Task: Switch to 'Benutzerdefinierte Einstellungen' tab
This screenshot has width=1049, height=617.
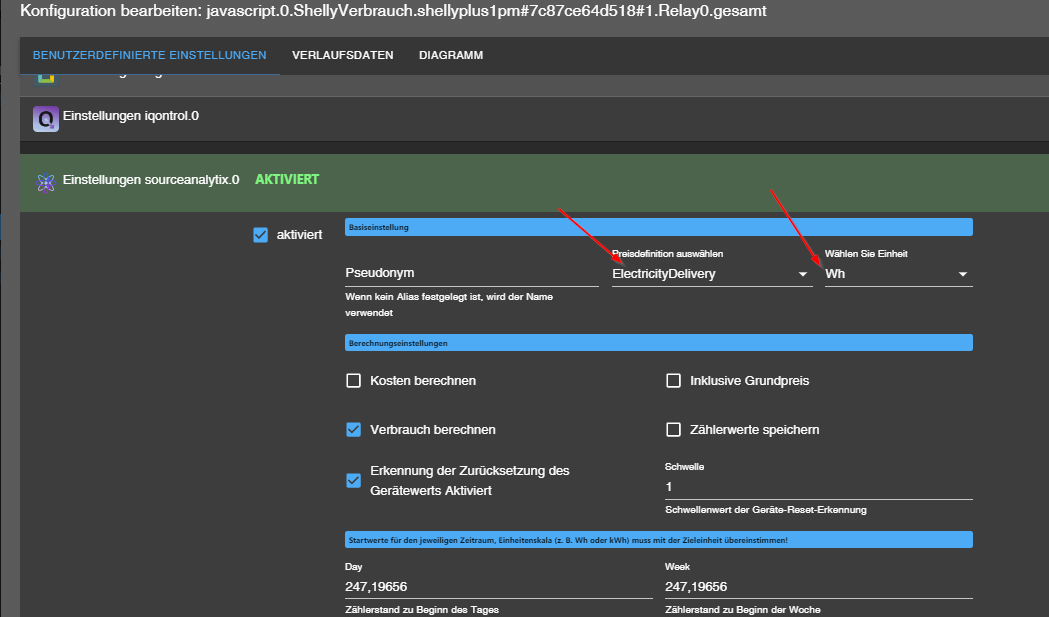Action: click(150, 56)
